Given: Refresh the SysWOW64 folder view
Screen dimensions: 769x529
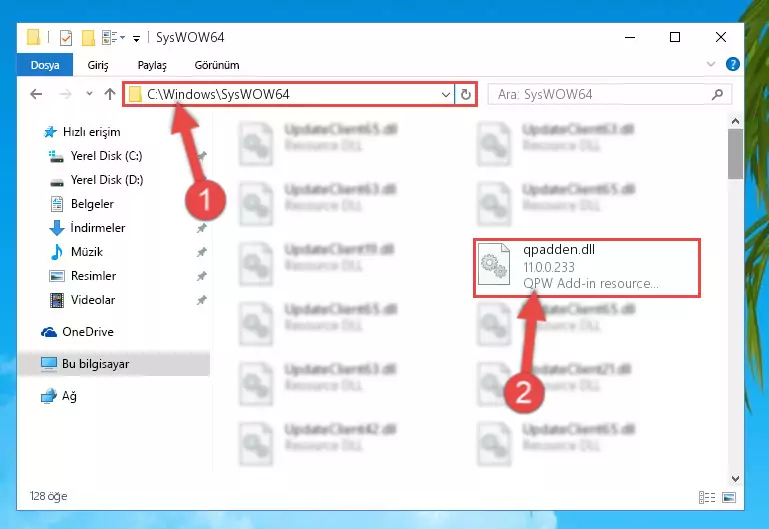Looking at the screenshot, I should pyautogui.click(x=465, y=94).
